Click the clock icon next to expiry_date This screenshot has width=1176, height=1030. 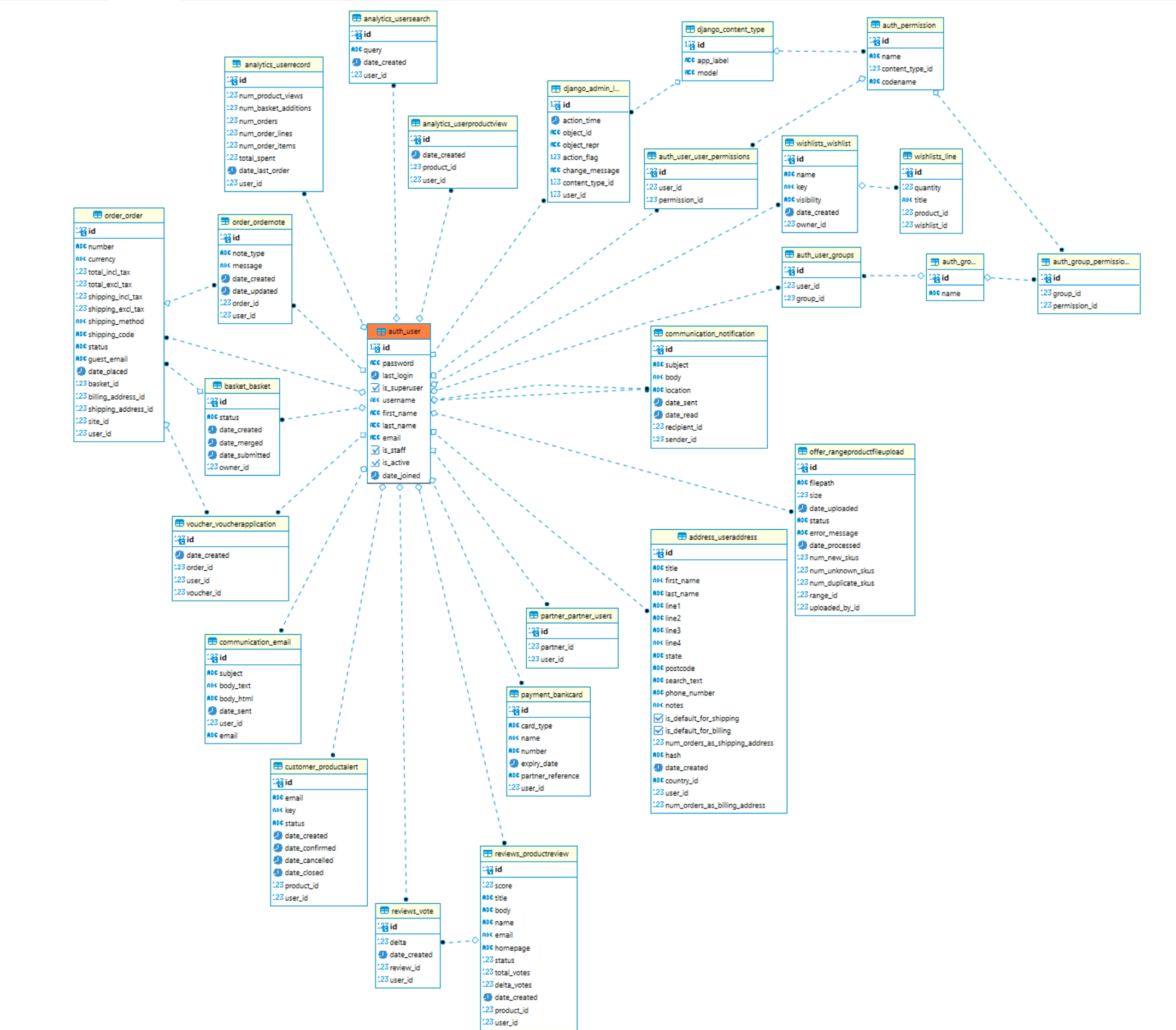[514, 763]
